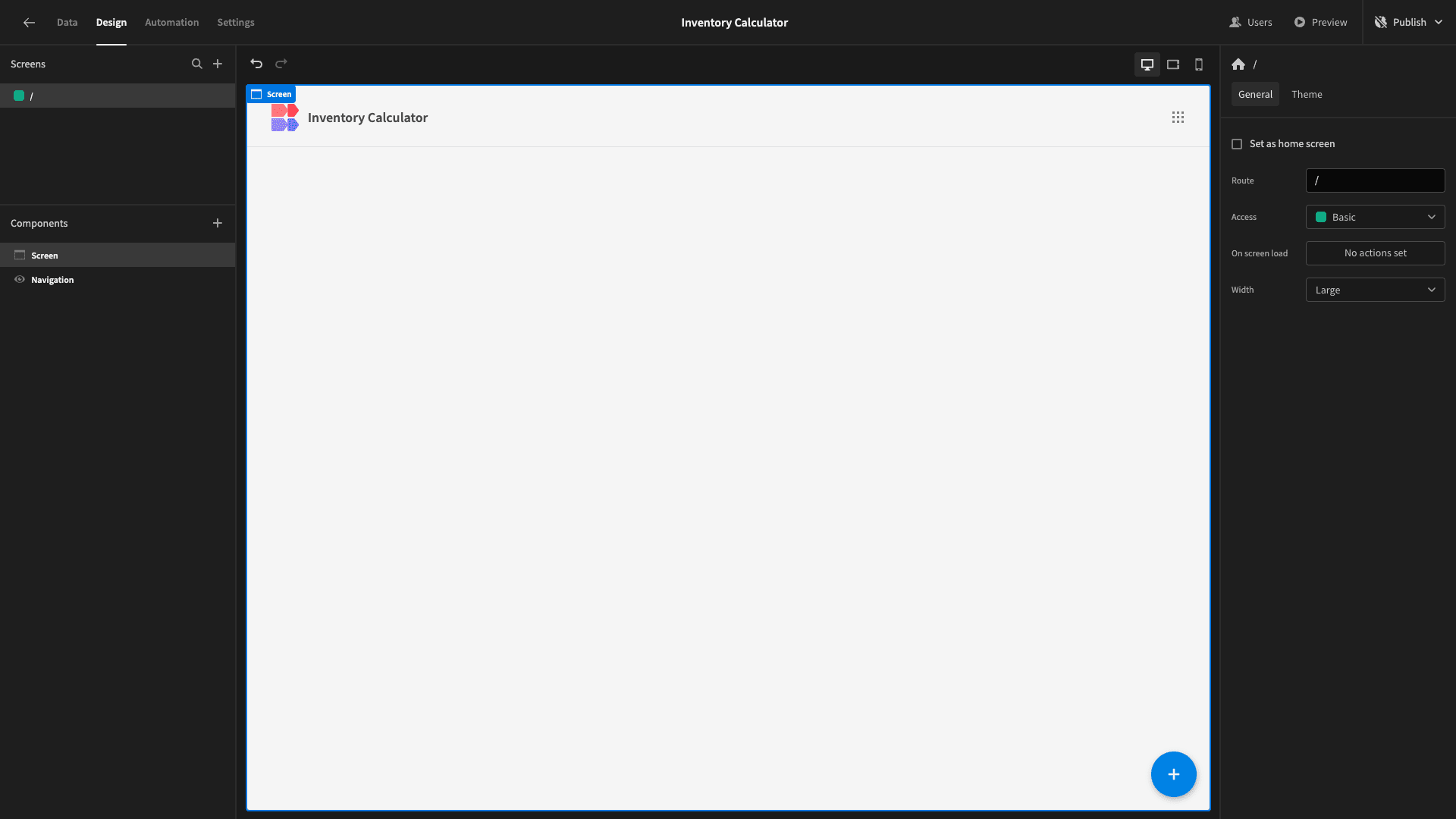Click the No actions set button
Viewport: 1456px width, 819px height.
[1375, 253]
